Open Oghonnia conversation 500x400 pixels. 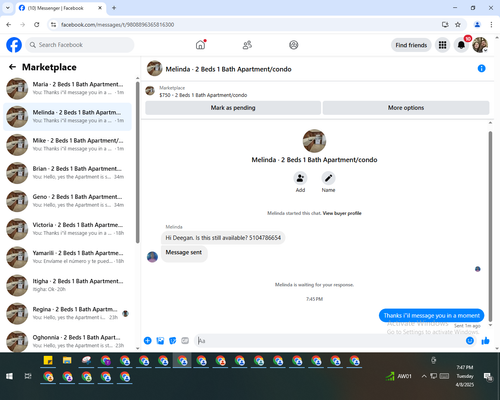[67, 341]
